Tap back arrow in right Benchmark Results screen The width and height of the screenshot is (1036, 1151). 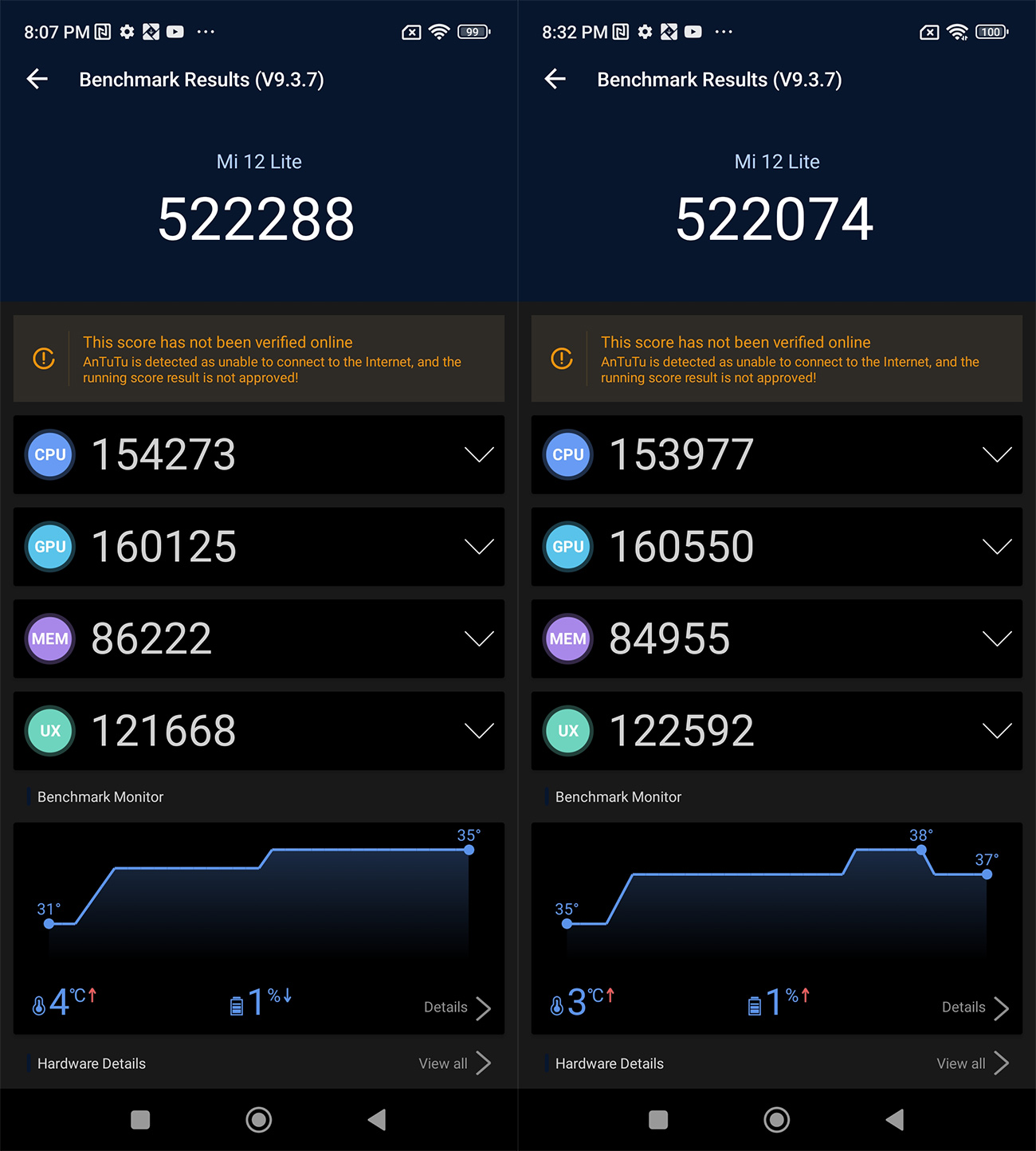click(555, 79)
